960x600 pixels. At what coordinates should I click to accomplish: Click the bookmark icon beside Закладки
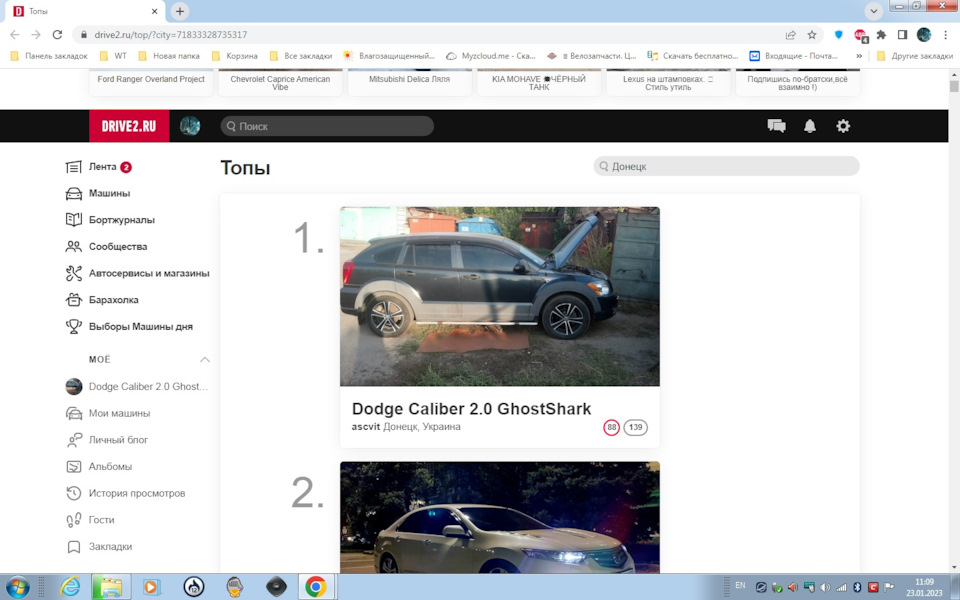(73, 547)
